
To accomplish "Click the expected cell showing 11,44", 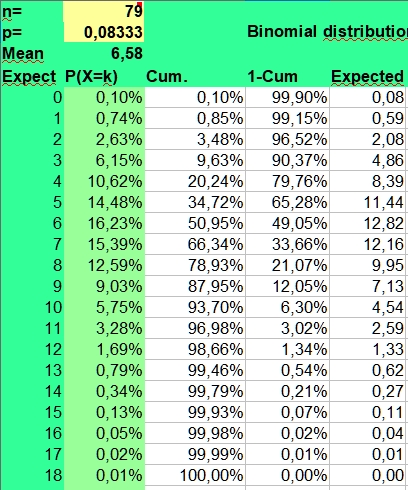I will pyautogui.click(x=368, y=202).
